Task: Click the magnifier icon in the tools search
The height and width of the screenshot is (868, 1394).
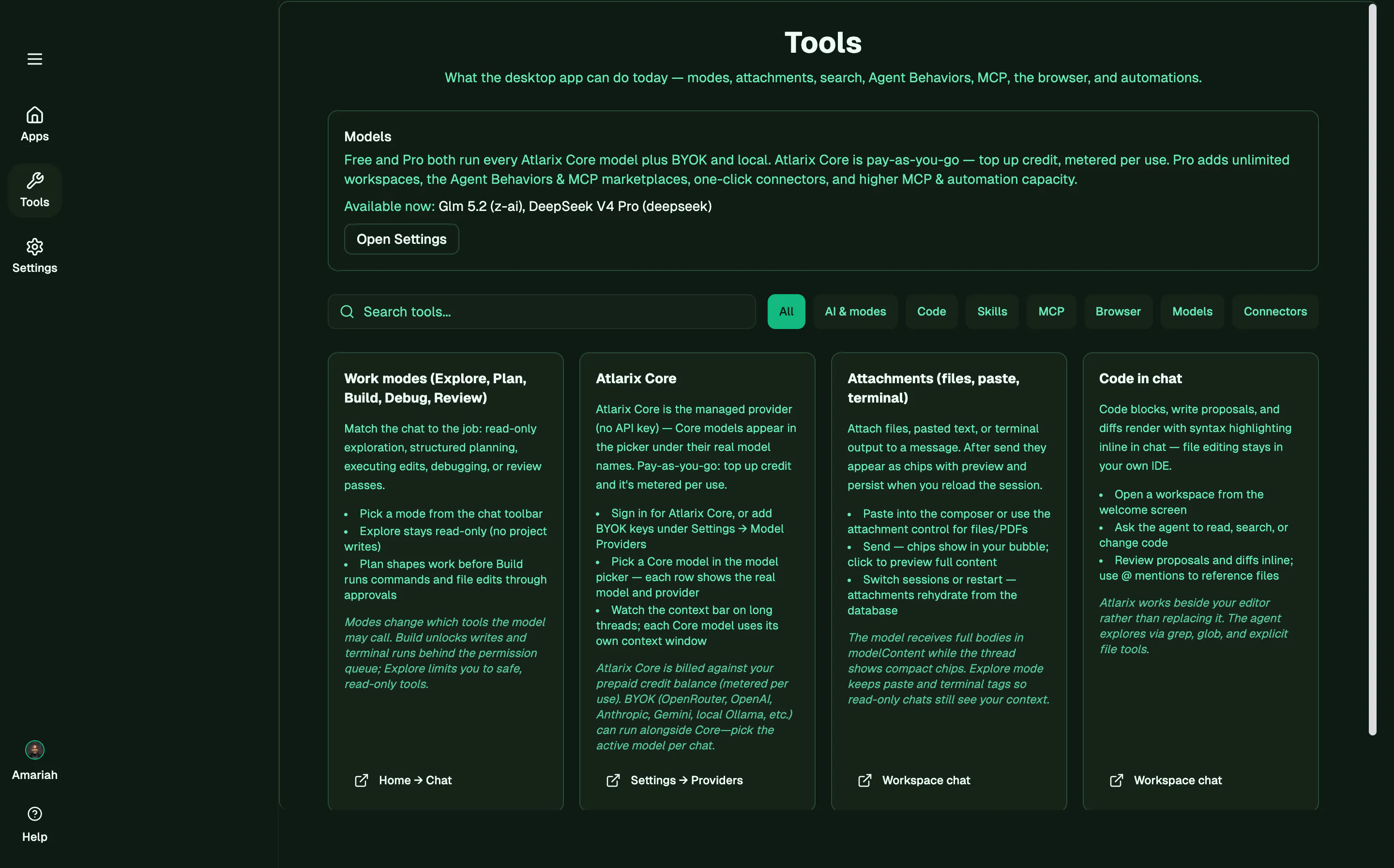Action: [347, 312]
